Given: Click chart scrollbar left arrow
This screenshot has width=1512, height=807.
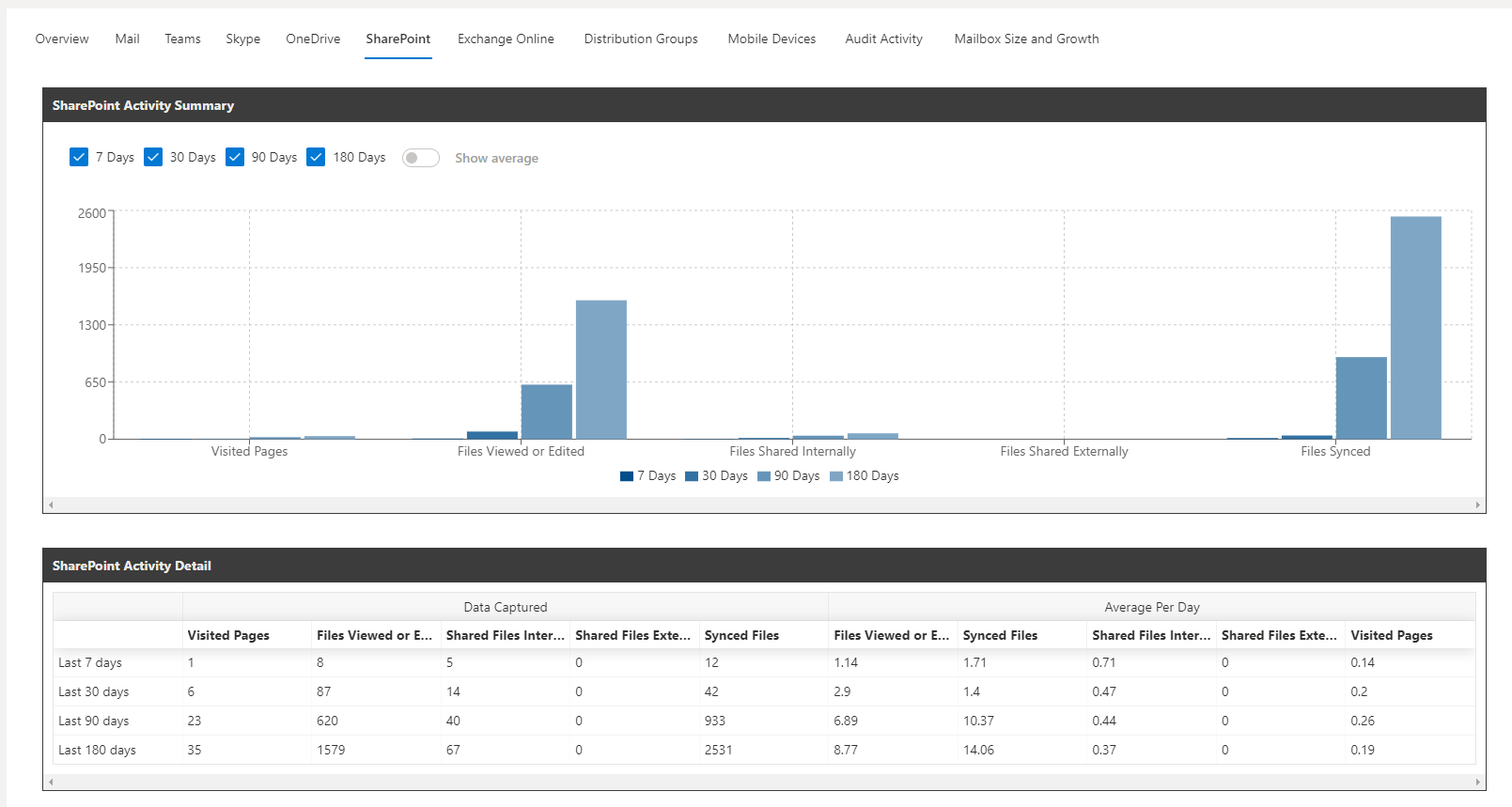Looking at the screenshot, I should click(51, 505).
